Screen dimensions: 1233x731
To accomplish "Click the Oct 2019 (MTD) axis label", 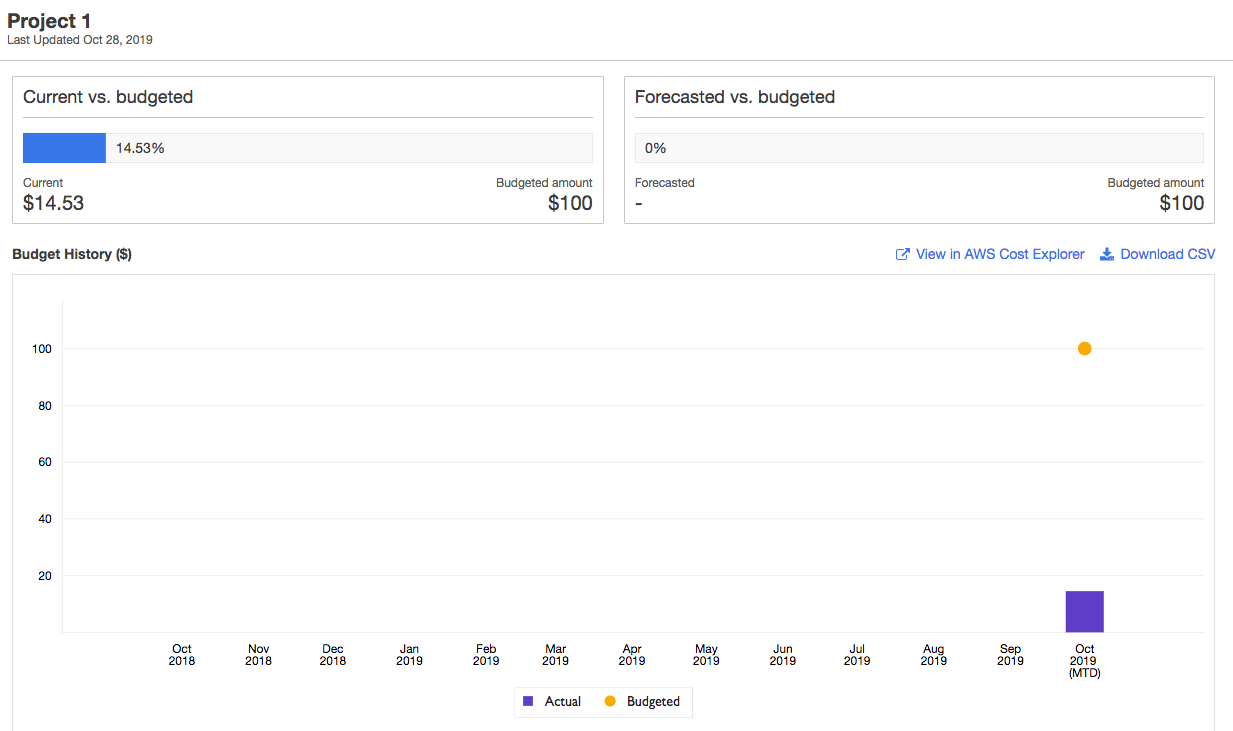I will click(x=1084, y=661).
